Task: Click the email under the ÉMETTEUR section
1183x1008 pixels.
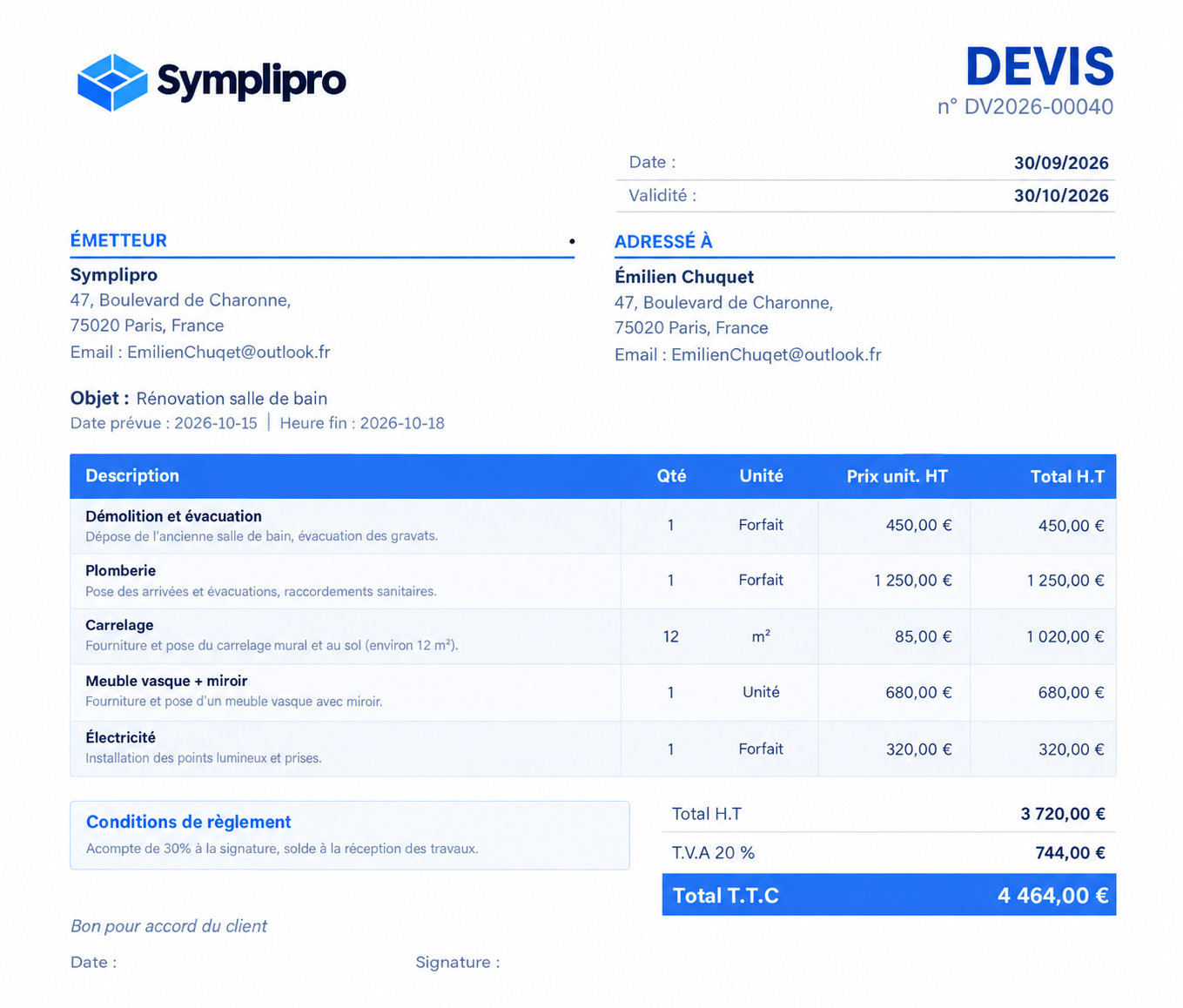Action: pyautogui.click(x=200, y=352)
